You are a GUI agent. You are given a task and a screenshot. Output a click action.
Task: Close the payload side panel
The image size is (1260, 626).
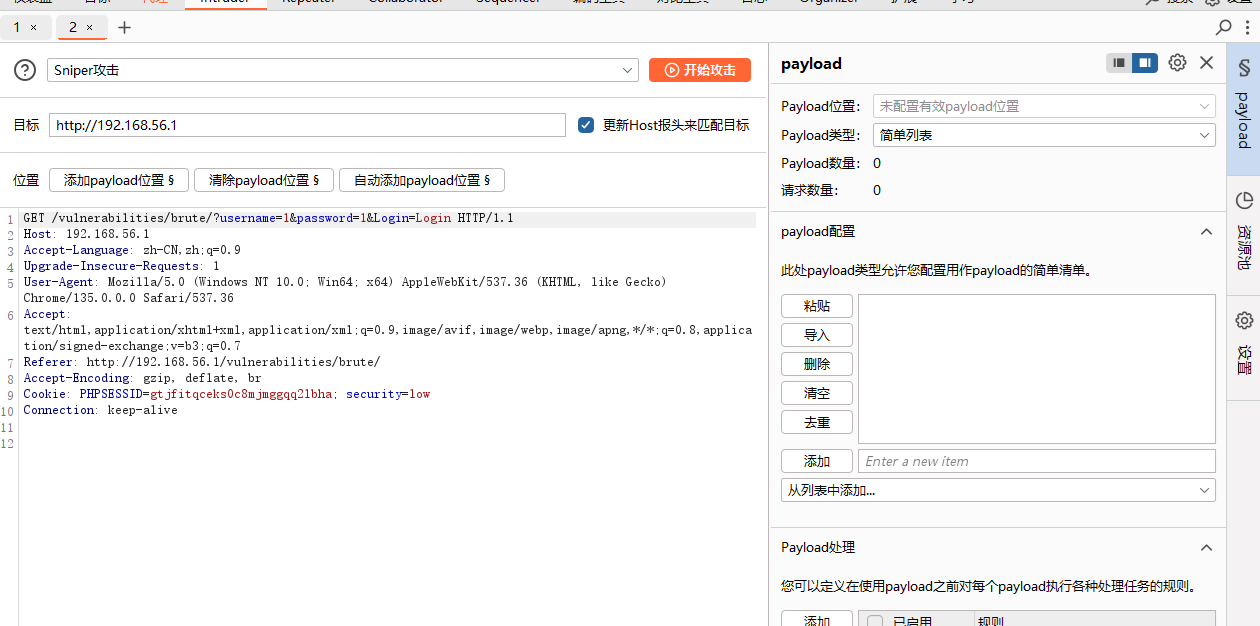pyautogui.click(x=1206, y=63)
